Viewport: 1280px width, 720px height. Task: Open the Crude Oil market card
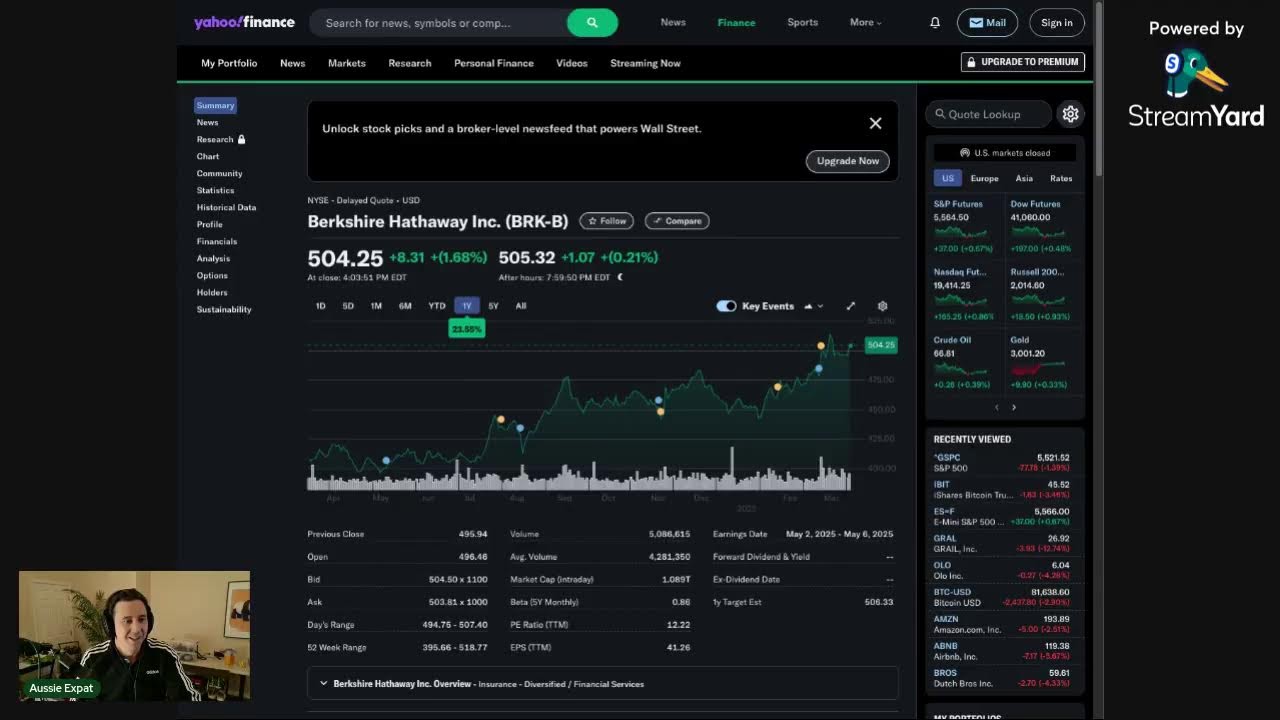[x=966, y=363]
